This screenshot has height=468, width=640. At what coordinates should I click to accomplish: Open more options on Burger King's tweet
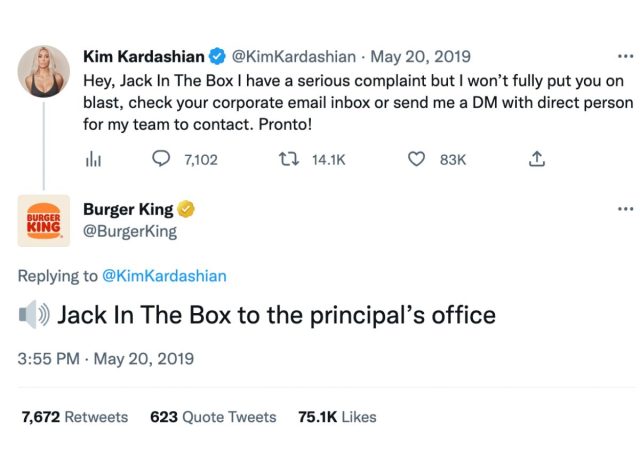click(626, 209)
